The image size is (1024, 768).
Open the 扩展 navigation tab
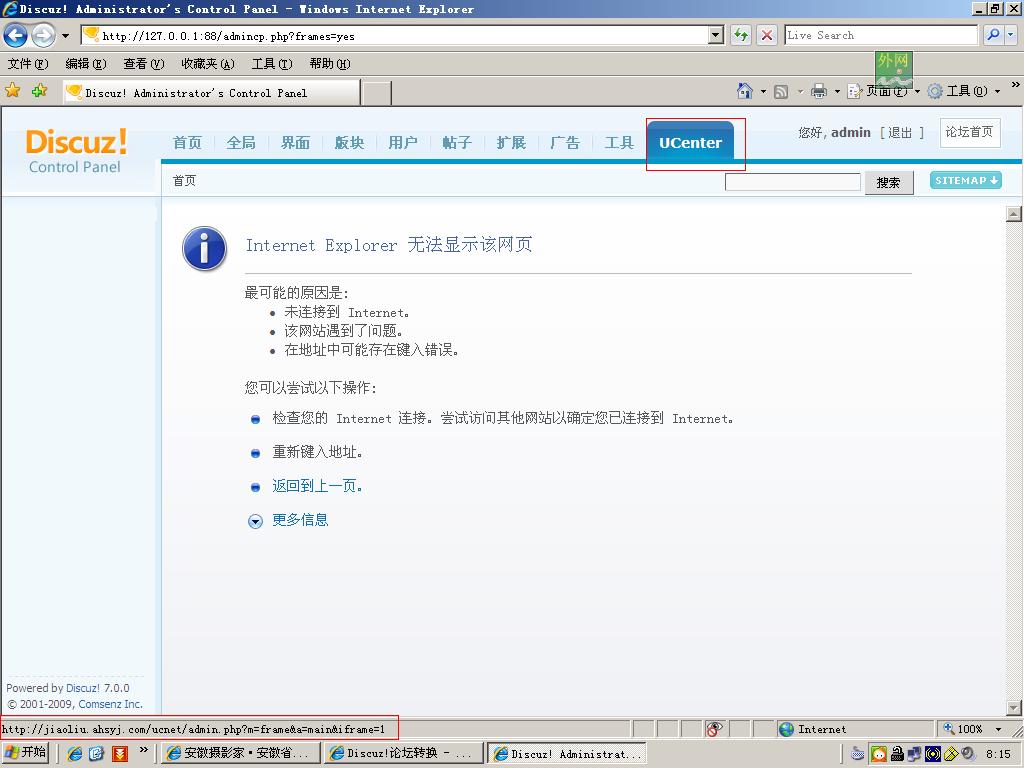(511, 142)
